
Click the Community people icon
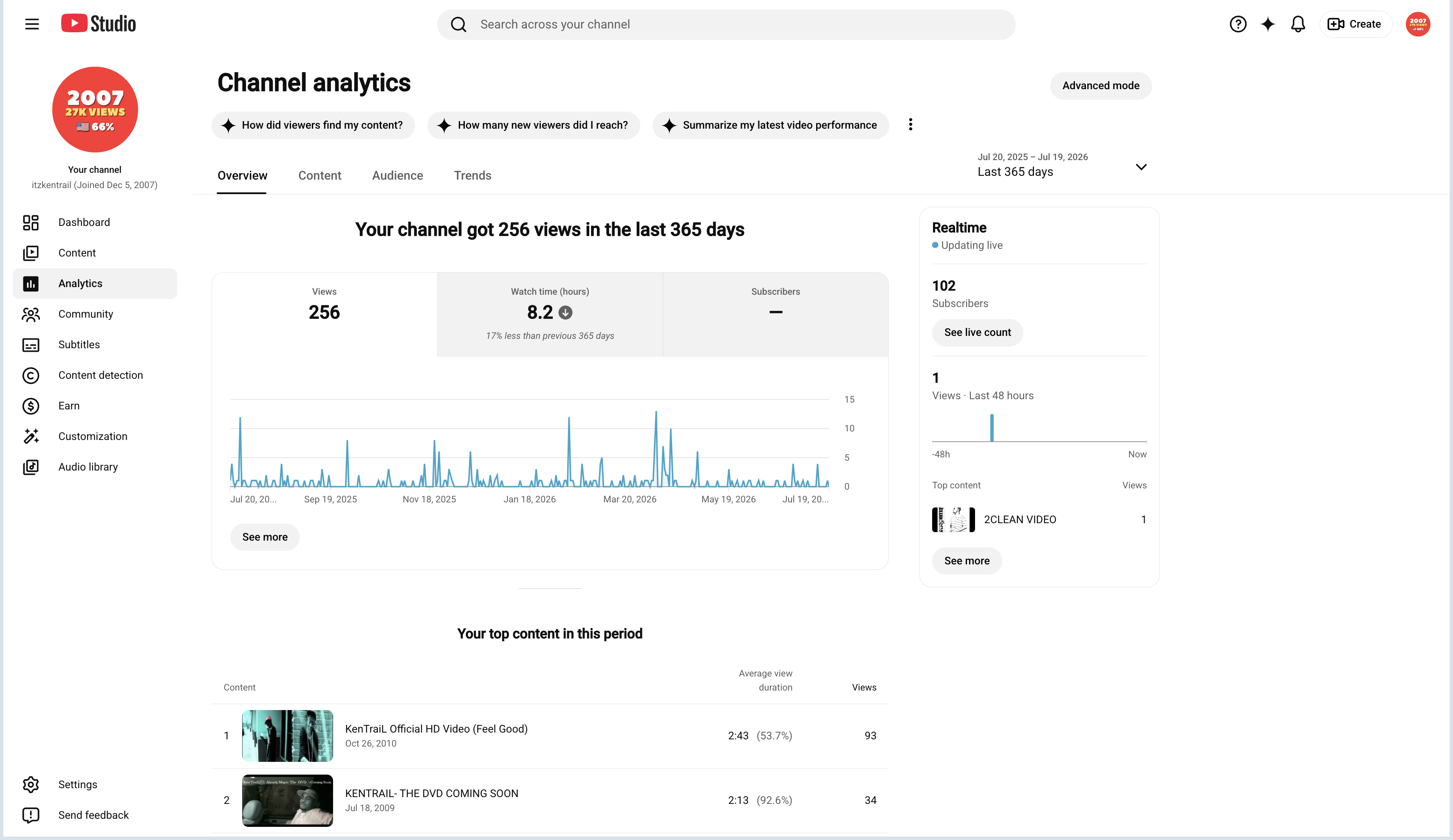tap(31, 314)
